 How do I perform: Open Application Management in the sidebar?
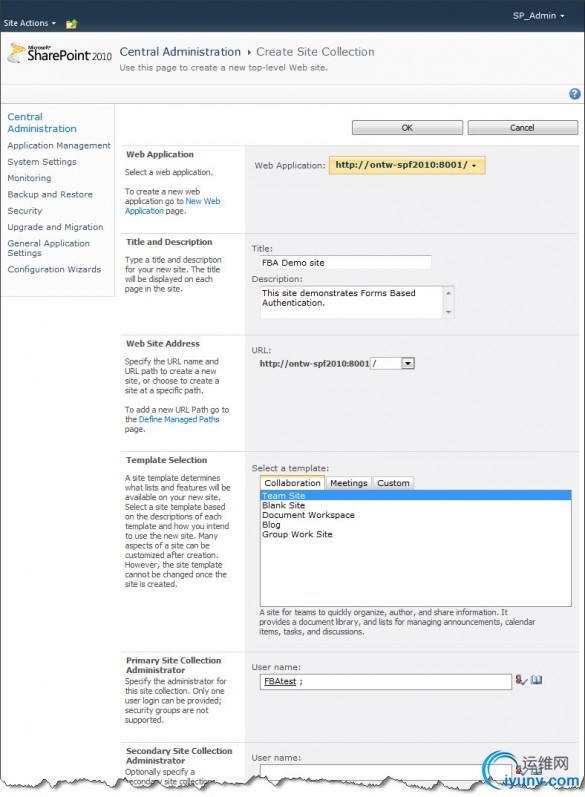tap(59, 145)
